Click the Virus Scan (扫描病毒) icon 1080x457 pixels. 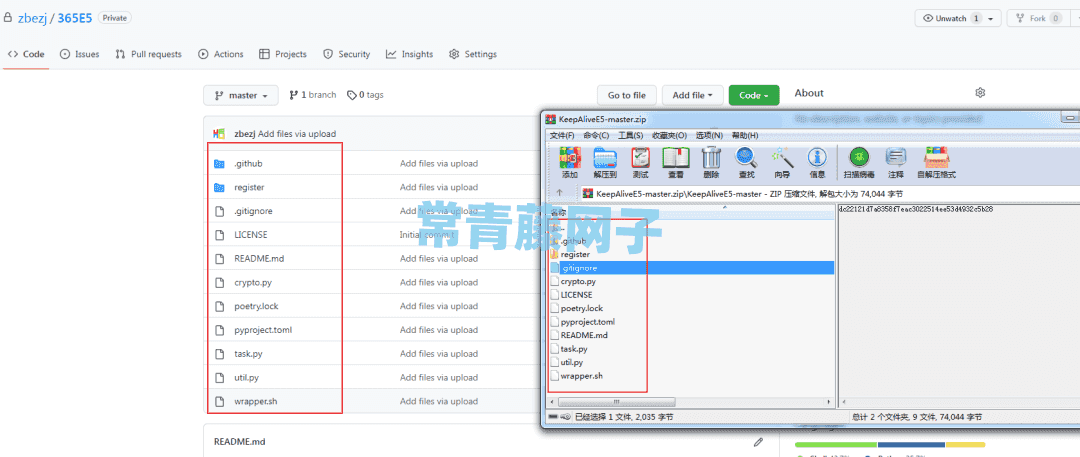click(858, 159)
